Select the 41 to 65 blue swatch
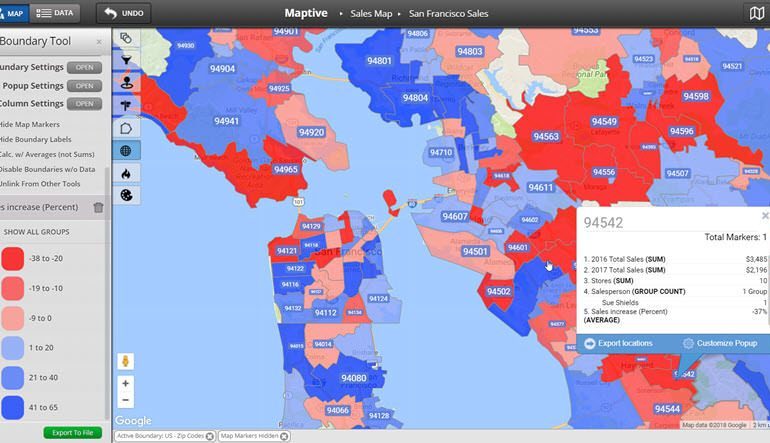 point(13,408)
